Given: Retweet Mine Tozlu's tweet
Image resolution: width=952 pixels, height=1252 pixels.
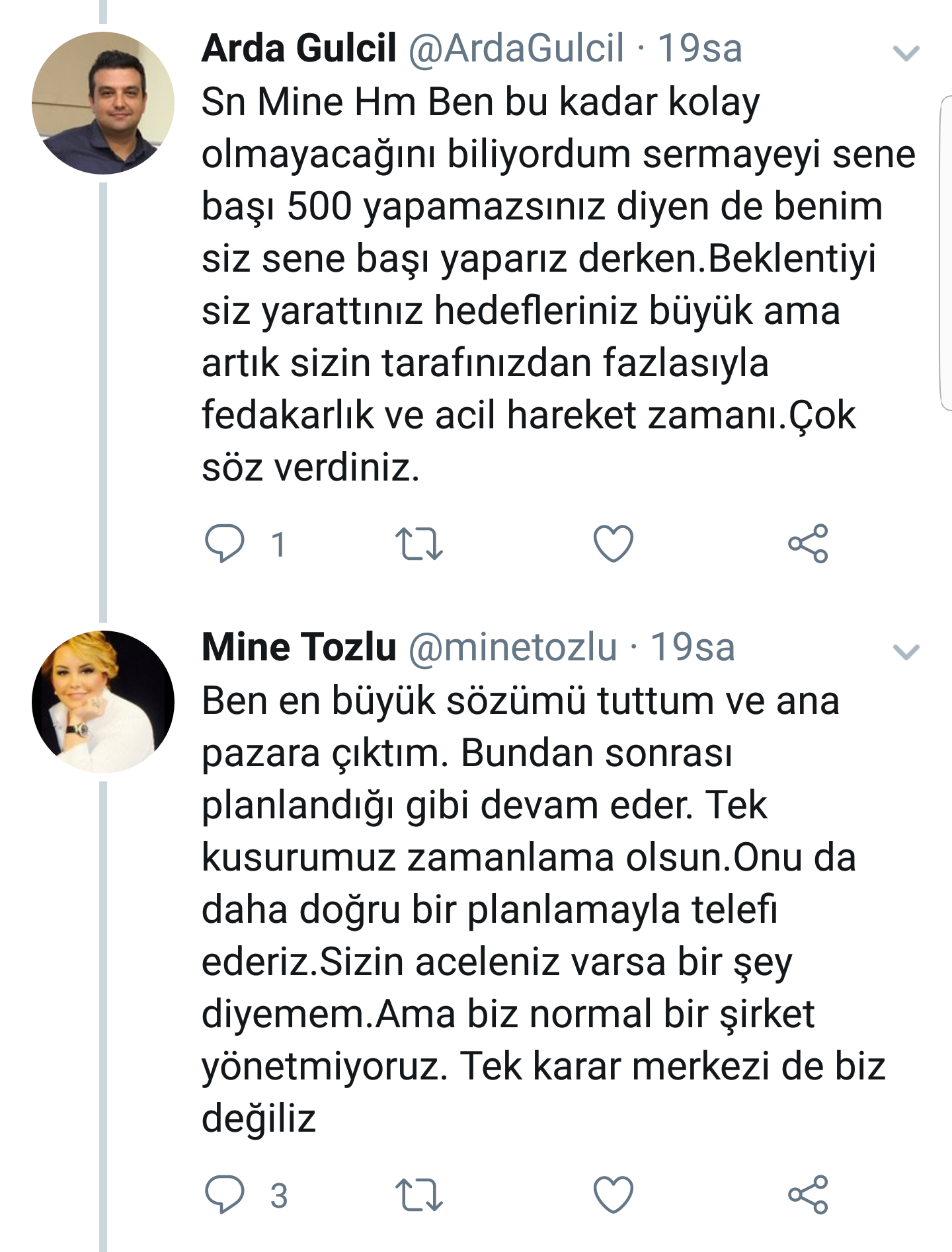Looking at the screenshot, I should (418, 1195).
